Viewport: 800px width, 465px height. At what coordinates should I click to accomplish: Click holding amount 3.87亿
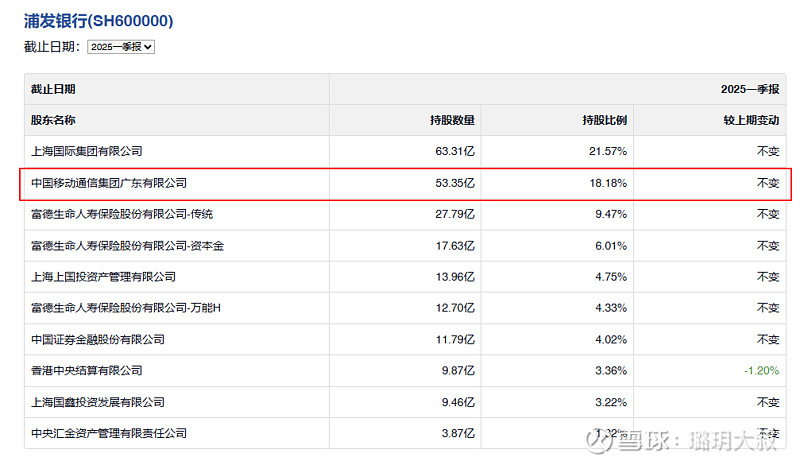(458, 433)
